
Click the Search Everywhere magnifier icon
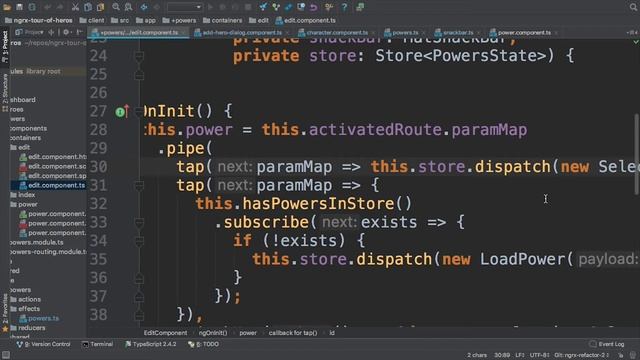[633, 7]
